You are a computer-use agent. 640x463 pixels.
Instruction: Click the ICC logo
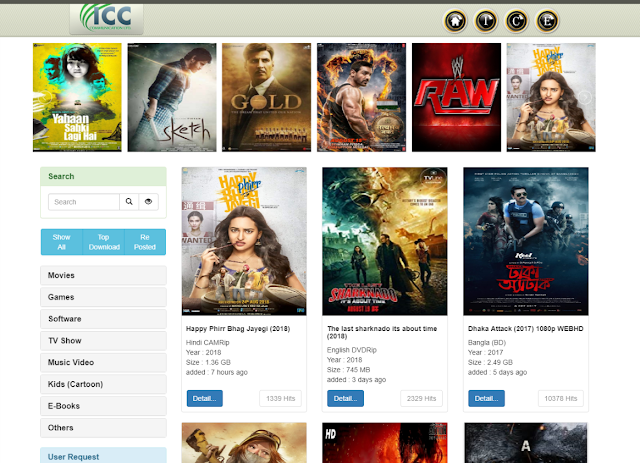(x=107, y=18)
